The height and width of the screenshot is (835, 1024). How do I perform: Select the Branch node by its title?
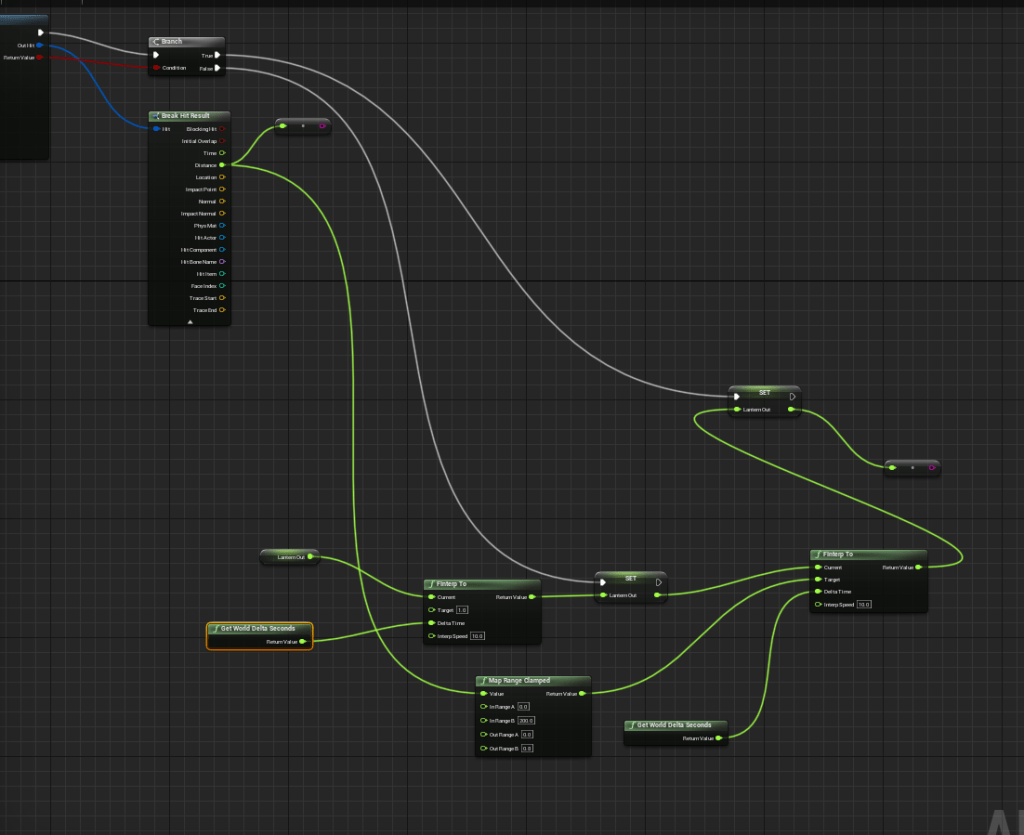click(x=172, y=42)
